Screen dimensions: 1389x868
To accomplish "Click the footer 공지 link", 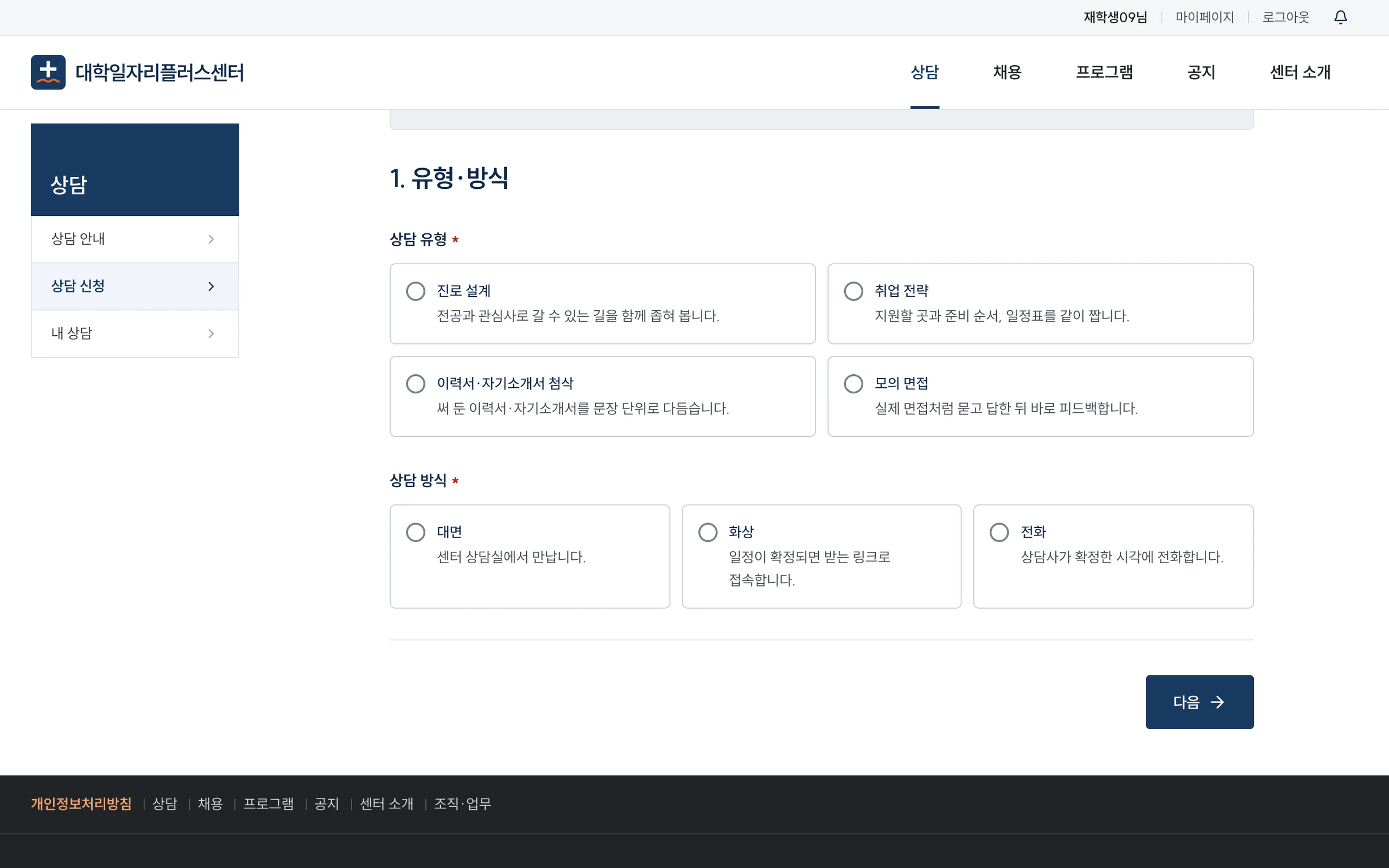I will [327, 803].
